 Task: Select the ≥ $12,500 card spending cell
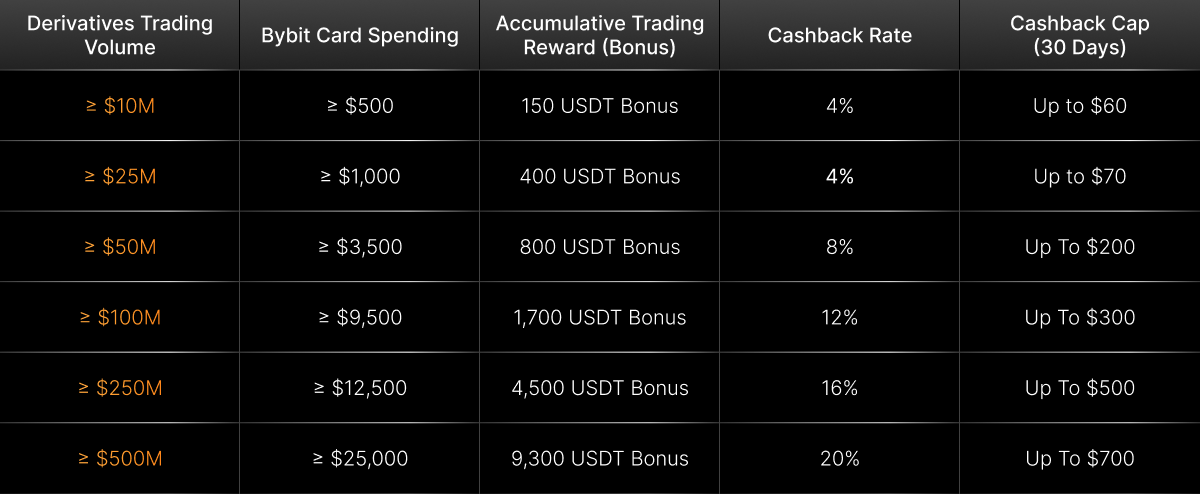tap(360, 388)
